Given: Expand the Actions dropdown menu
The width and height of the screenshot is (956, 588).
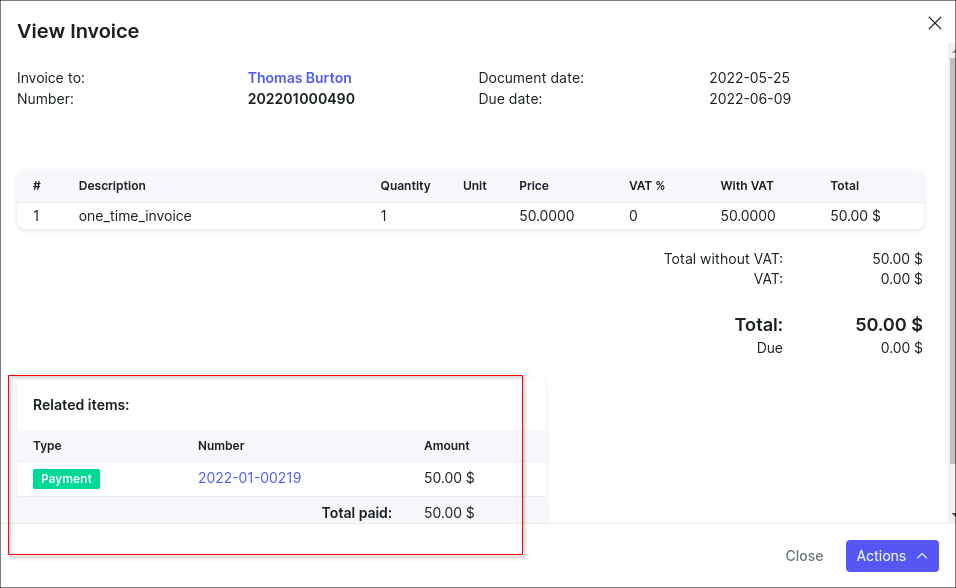Looking at the screenshot, I should click(892, 556).
